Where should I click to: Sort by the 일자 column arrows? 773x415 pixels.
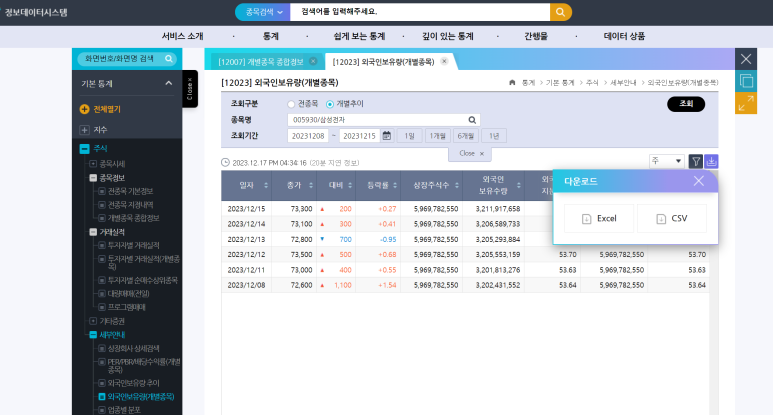[266, 185]
